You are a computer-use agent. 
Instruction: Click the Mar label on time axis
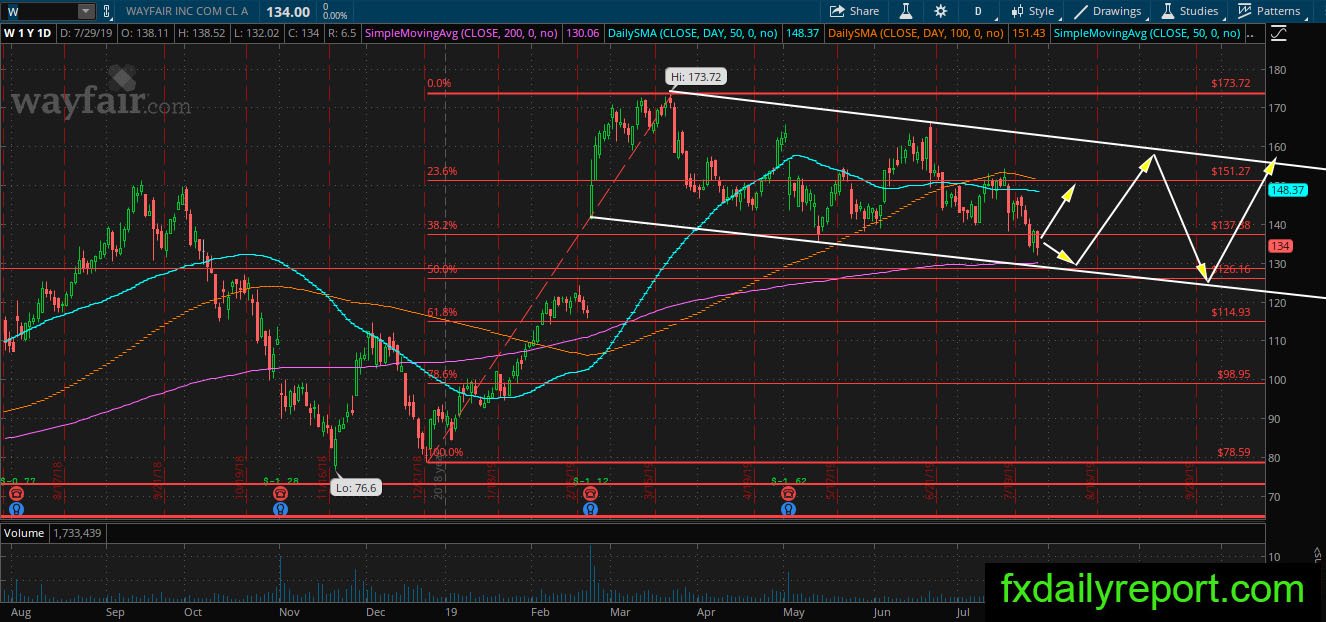coord(620,611)
